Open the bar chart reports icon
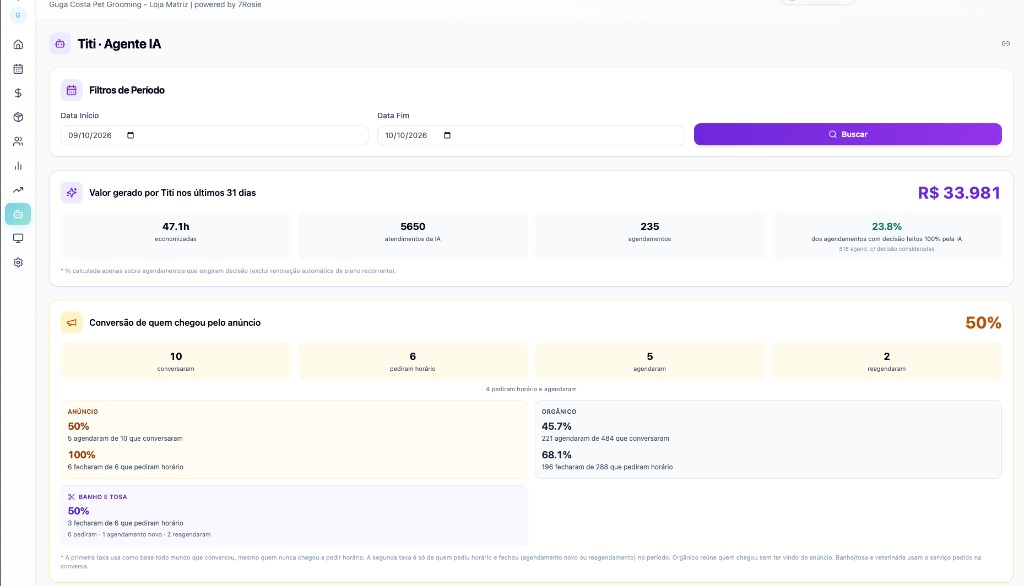The image size is (1024, 586). [18, 165]
